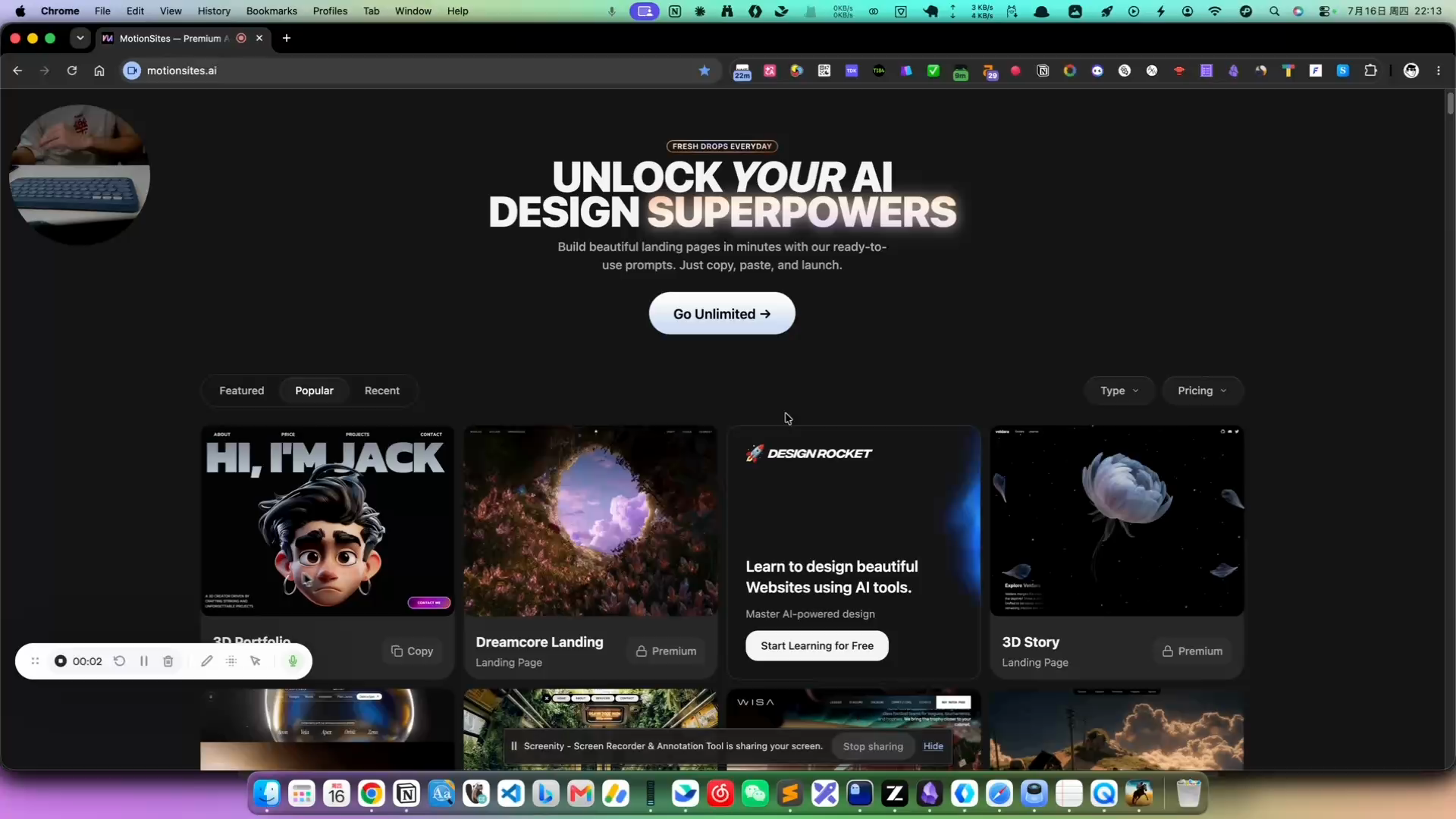Open the Pricing filter dropdown
Viewport: 1456px width, 819px height.
pyautogui.click(x=1202, y=391)
